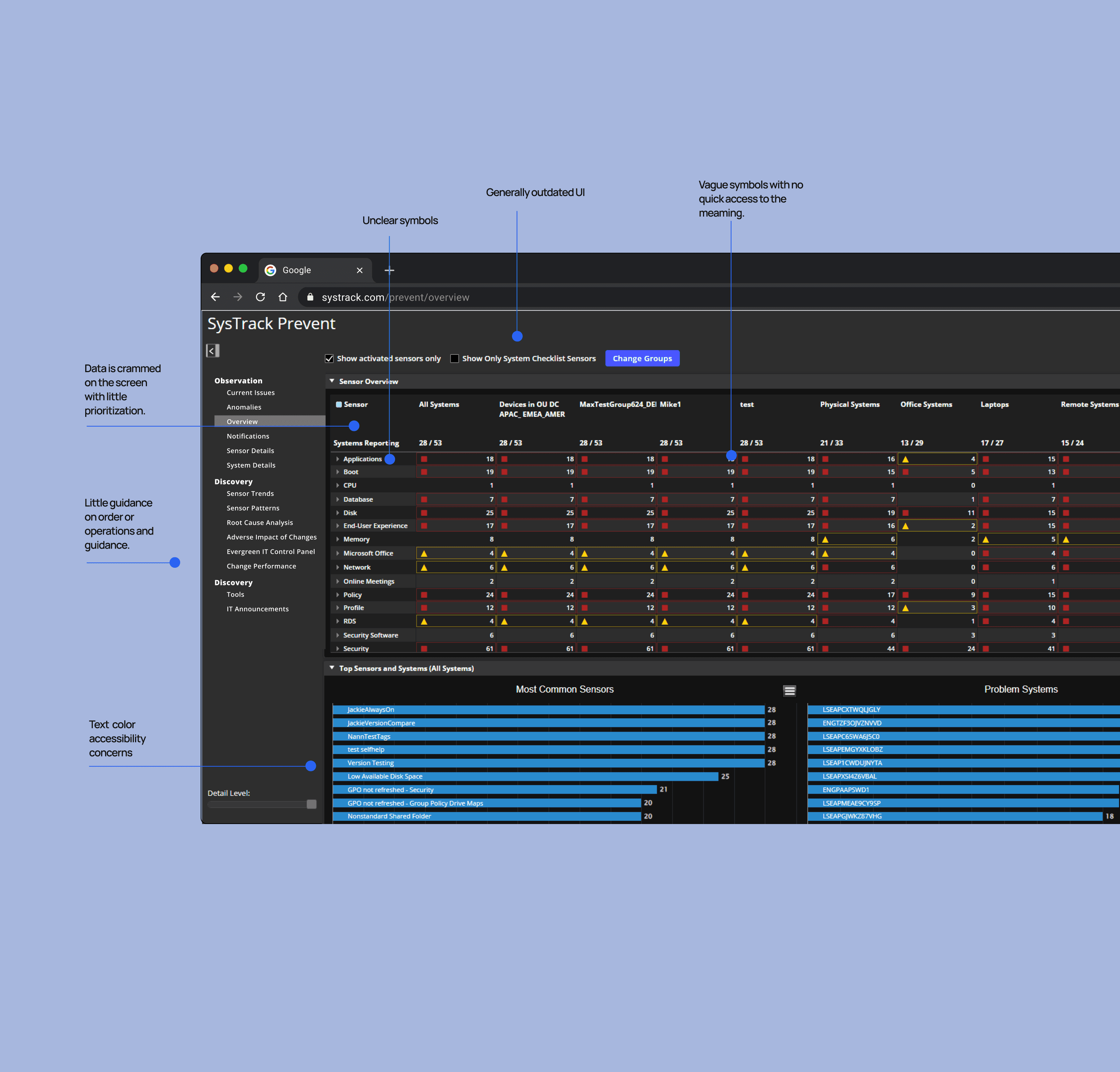Click the browser home icon
The image size is (1120, 1072).
pos(283,297)
